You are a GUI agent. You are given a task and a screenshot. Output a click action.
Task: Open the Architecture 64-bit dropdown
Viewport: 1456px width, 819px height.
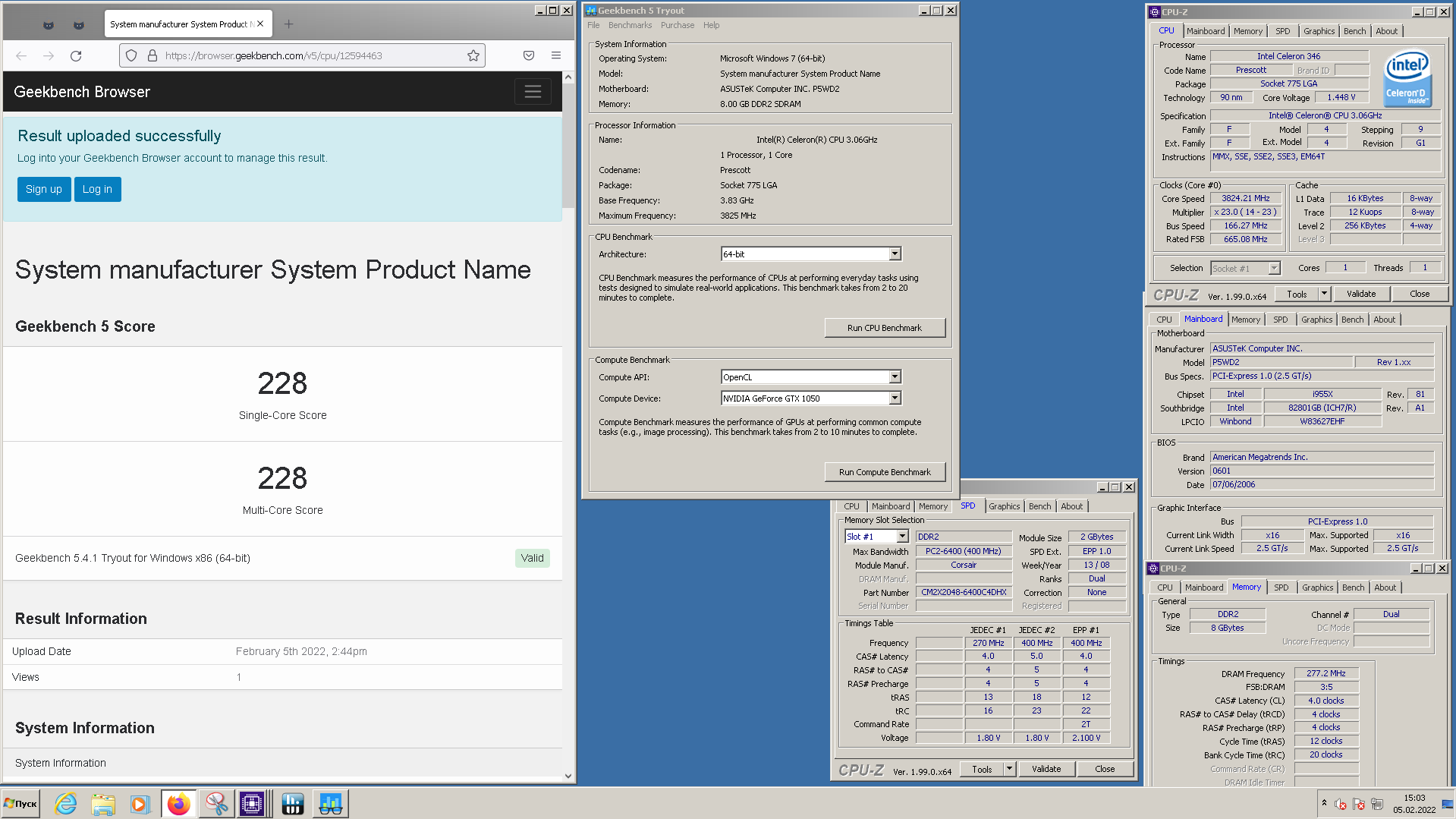(811, 254)
